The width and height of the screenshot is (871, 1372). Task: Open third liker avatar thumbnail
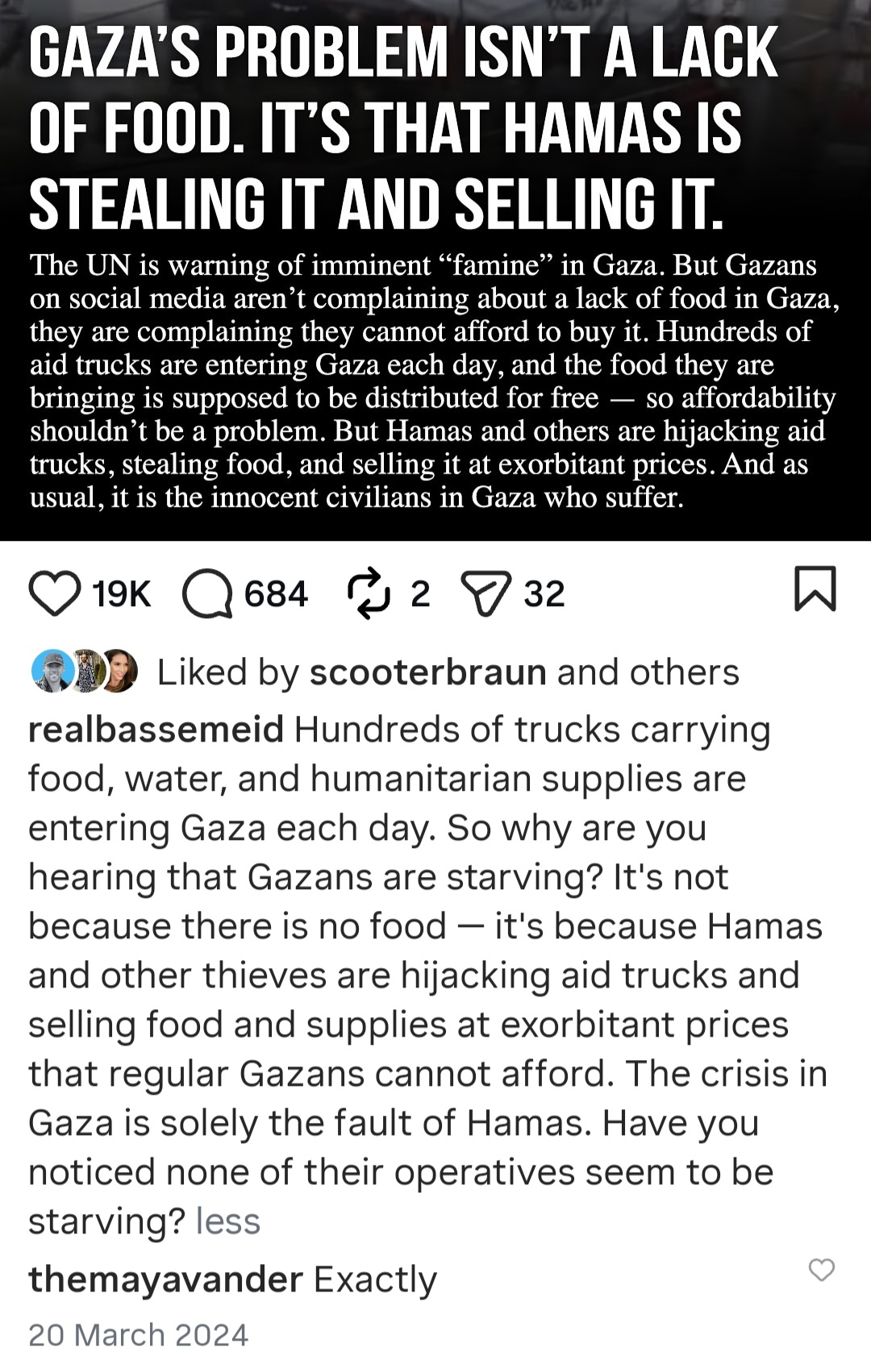[x=121, y=671]
